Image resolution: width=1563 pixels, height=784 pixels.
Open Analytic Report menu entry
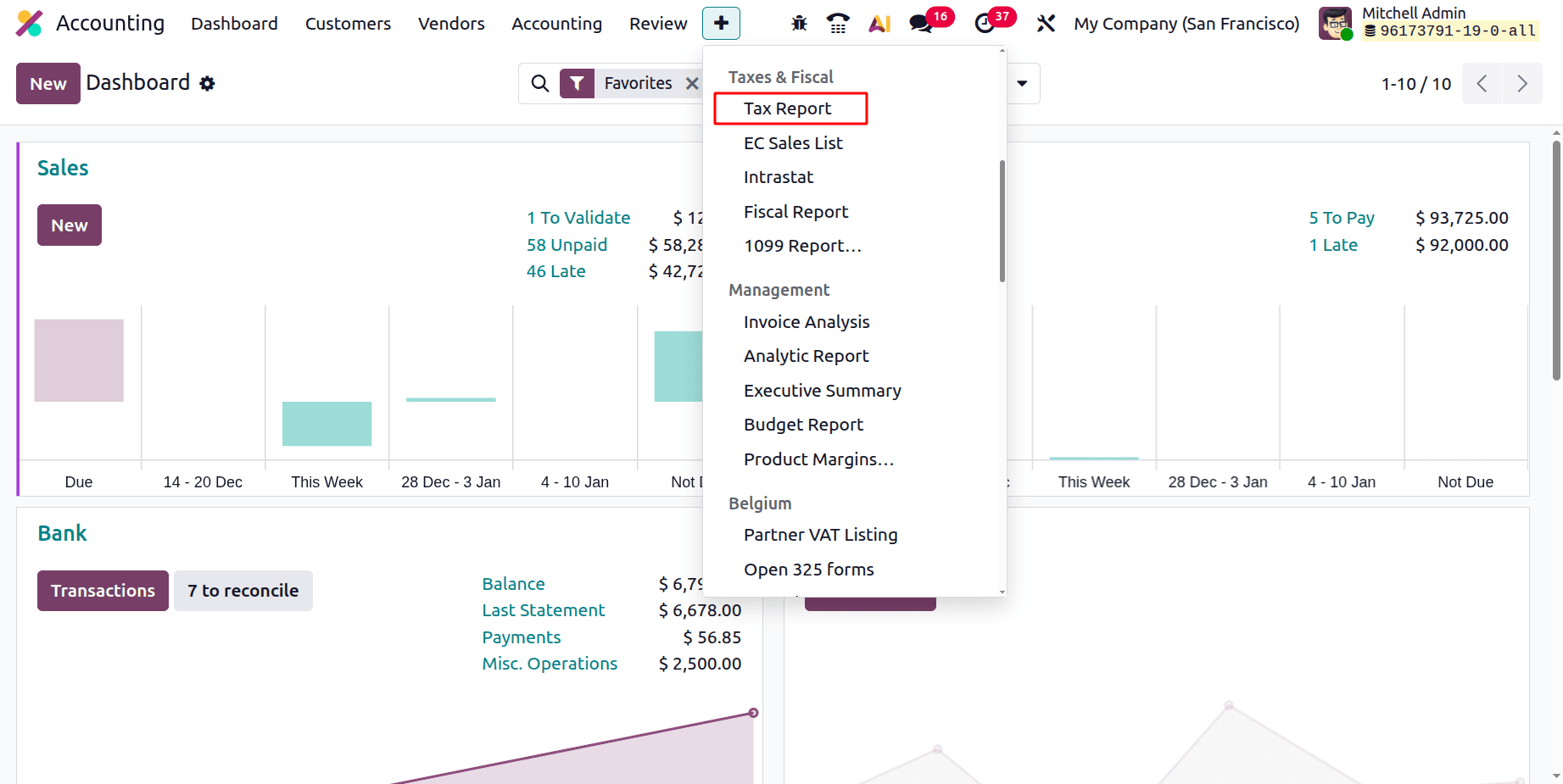pyautogui.click(x=806, y=356)
